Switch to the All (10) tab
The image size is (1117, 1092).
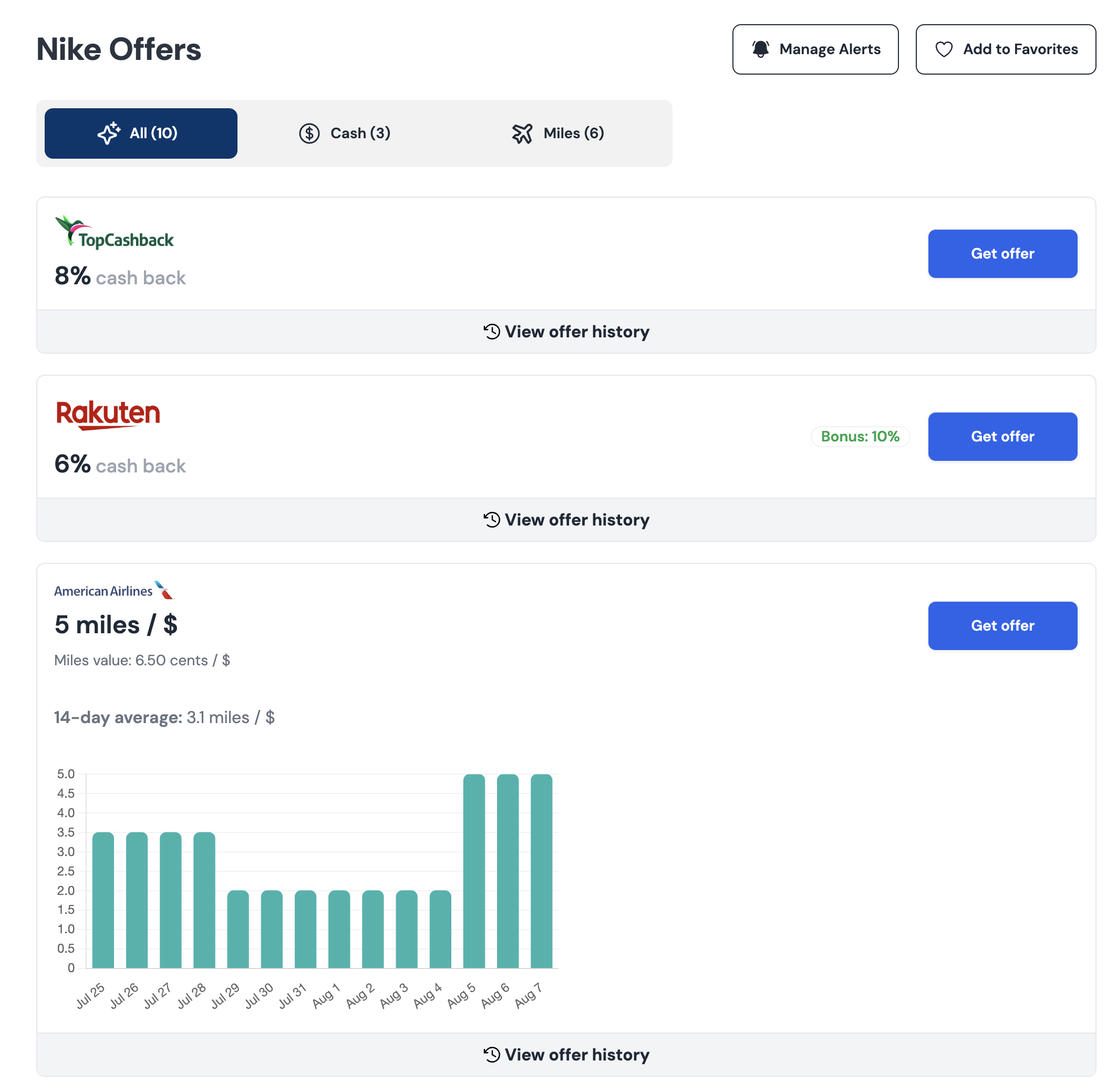[141, 133]
